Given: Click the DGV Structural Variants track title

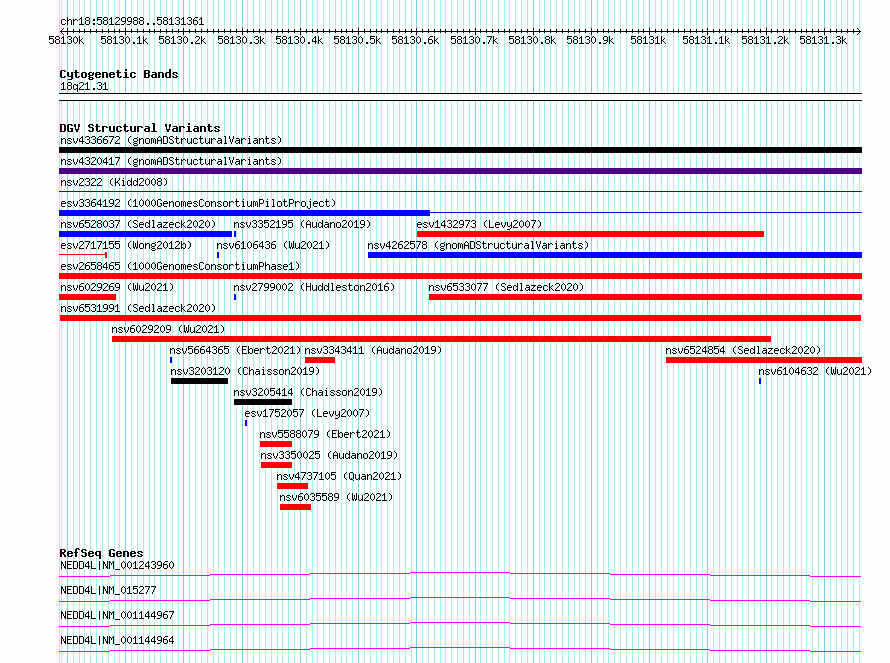Looking at the screenshot, I should (140, 128).
